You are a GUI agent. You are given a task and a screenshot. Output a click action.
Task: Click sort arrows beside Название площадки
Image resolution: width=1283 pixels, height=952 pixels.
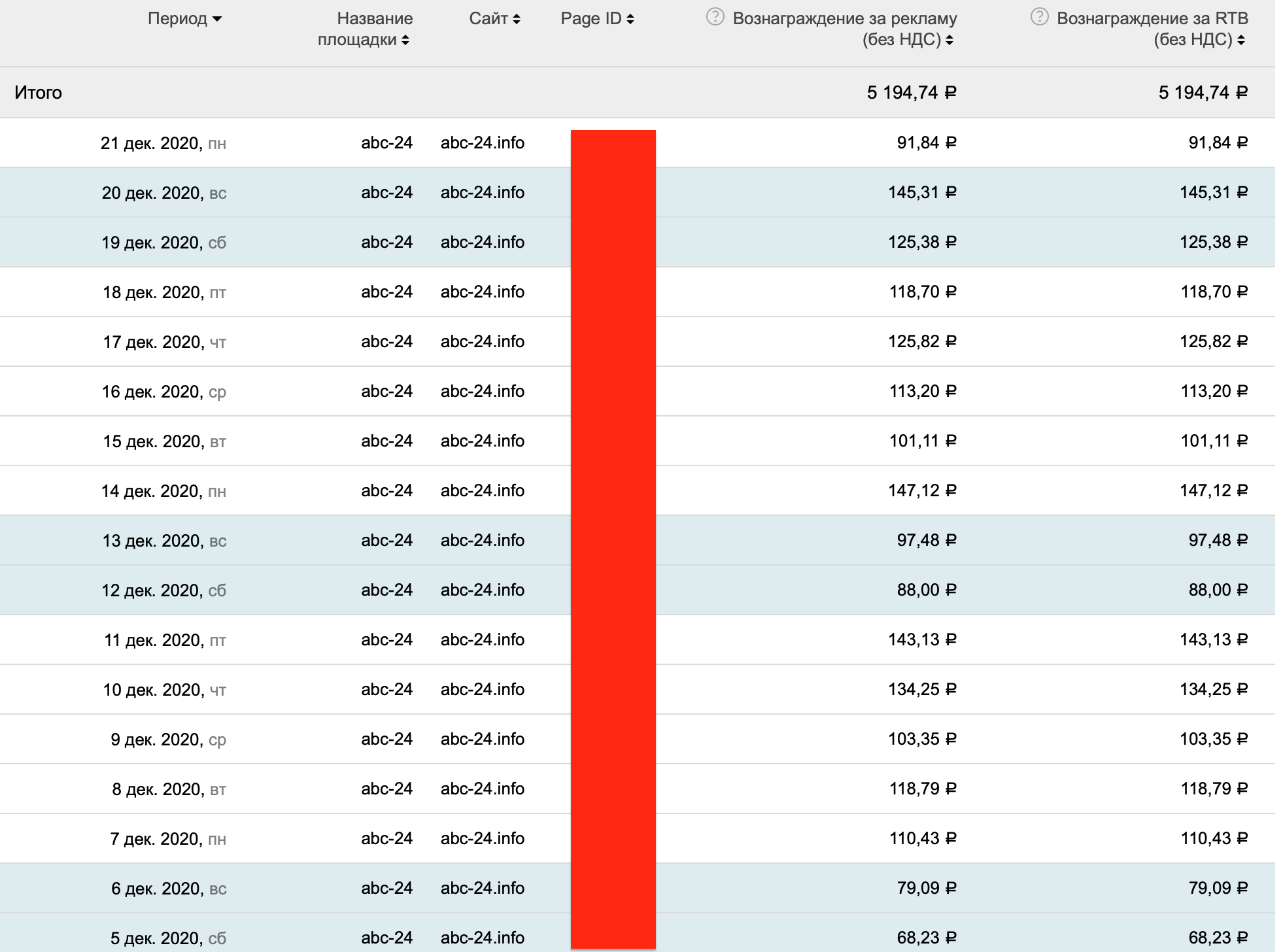tap(405, 41)
